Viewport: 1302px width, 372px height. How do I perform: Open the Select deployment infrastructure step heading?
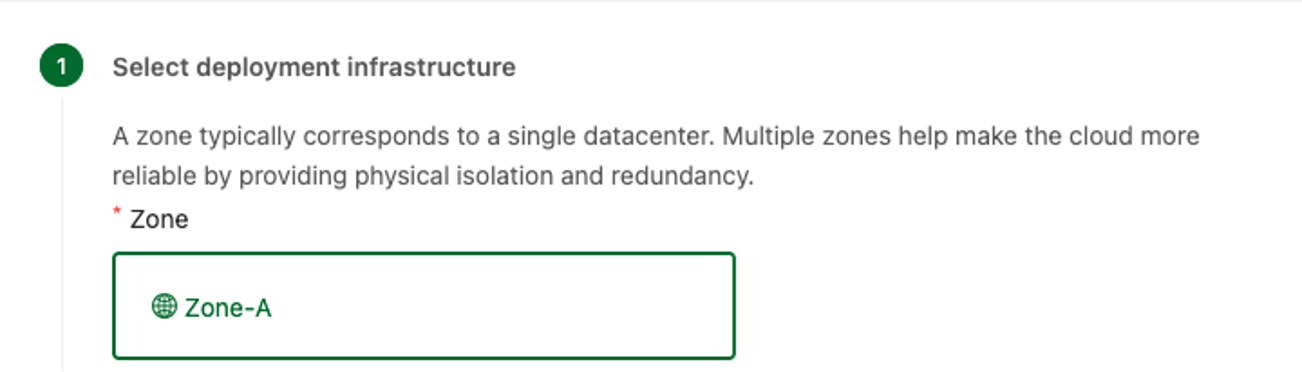(314, 67)
